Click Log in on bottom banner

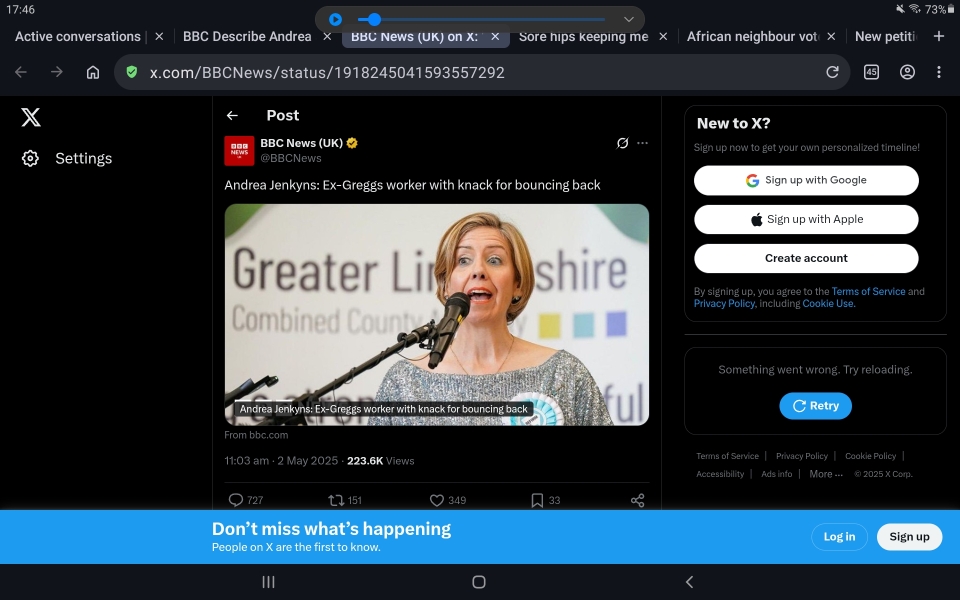coord(839,537)
